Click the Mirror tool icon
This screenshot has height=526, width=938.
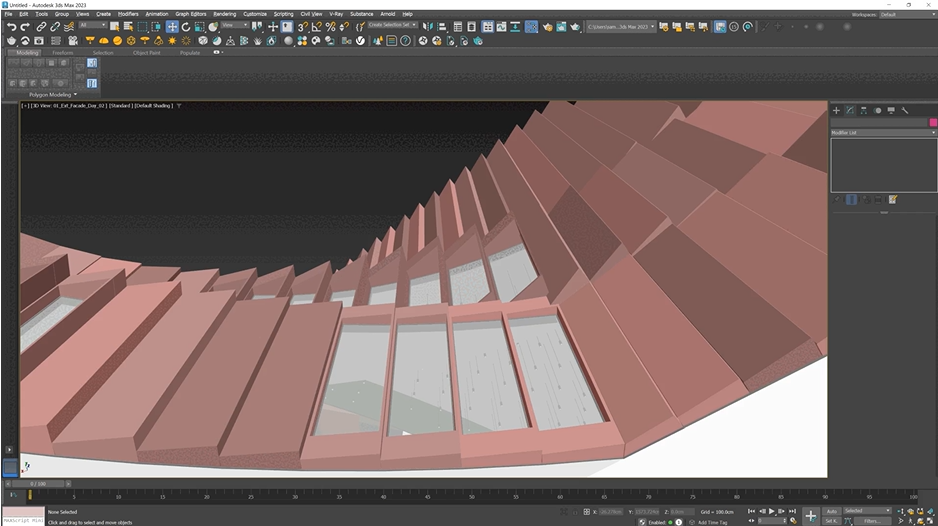(429, 27)
